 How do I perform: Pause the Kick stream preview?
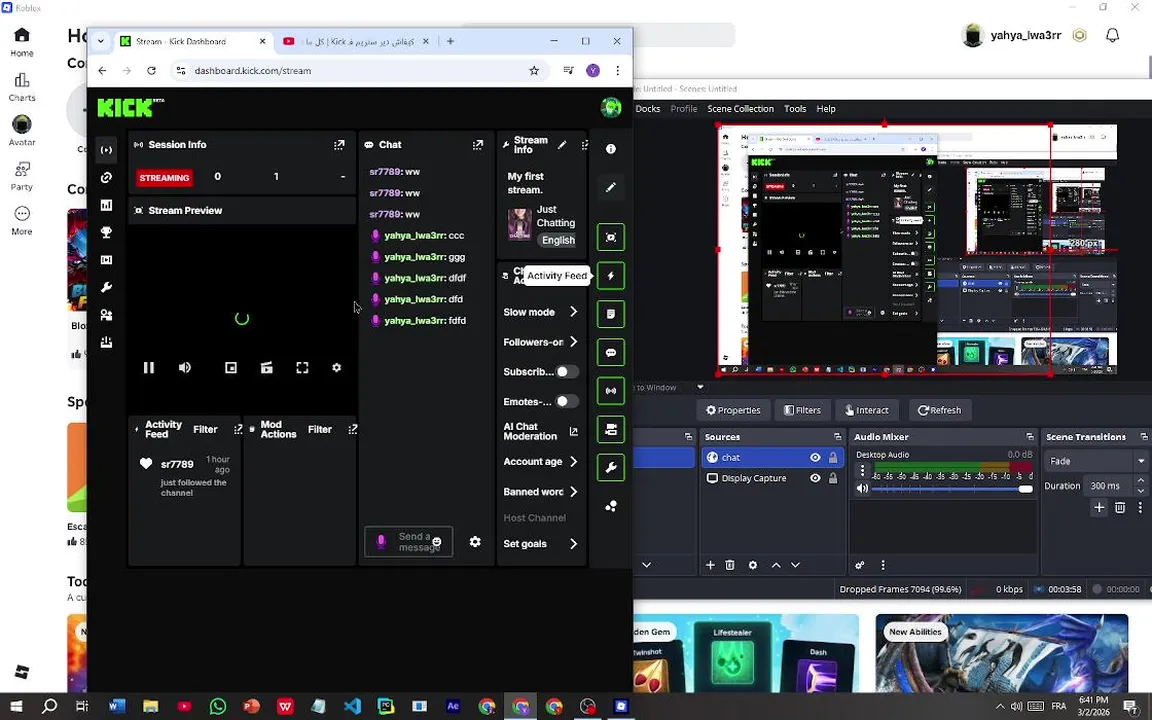click(x=148, y=367)
